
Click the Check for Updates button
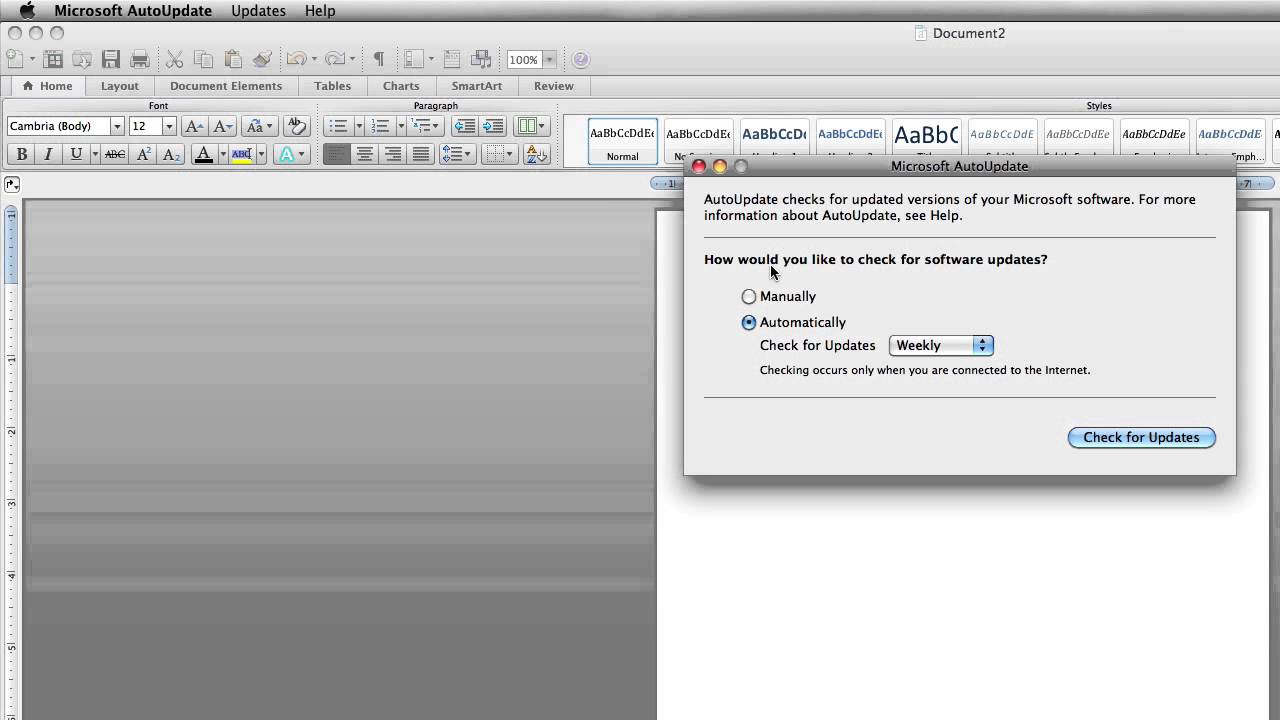[1142, 437]
